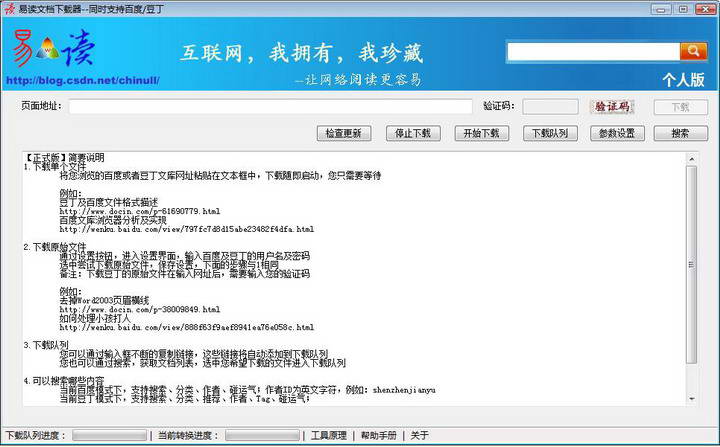Click the scrollbar up arrow

pyautogui.click(x=692, y=159)
